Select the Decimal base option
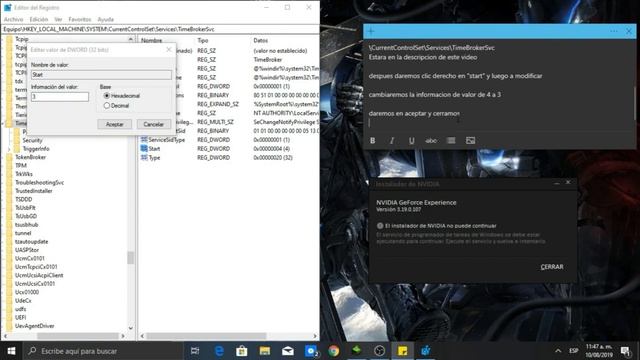This screenshot has width=640, height=360. pos(107,105)
